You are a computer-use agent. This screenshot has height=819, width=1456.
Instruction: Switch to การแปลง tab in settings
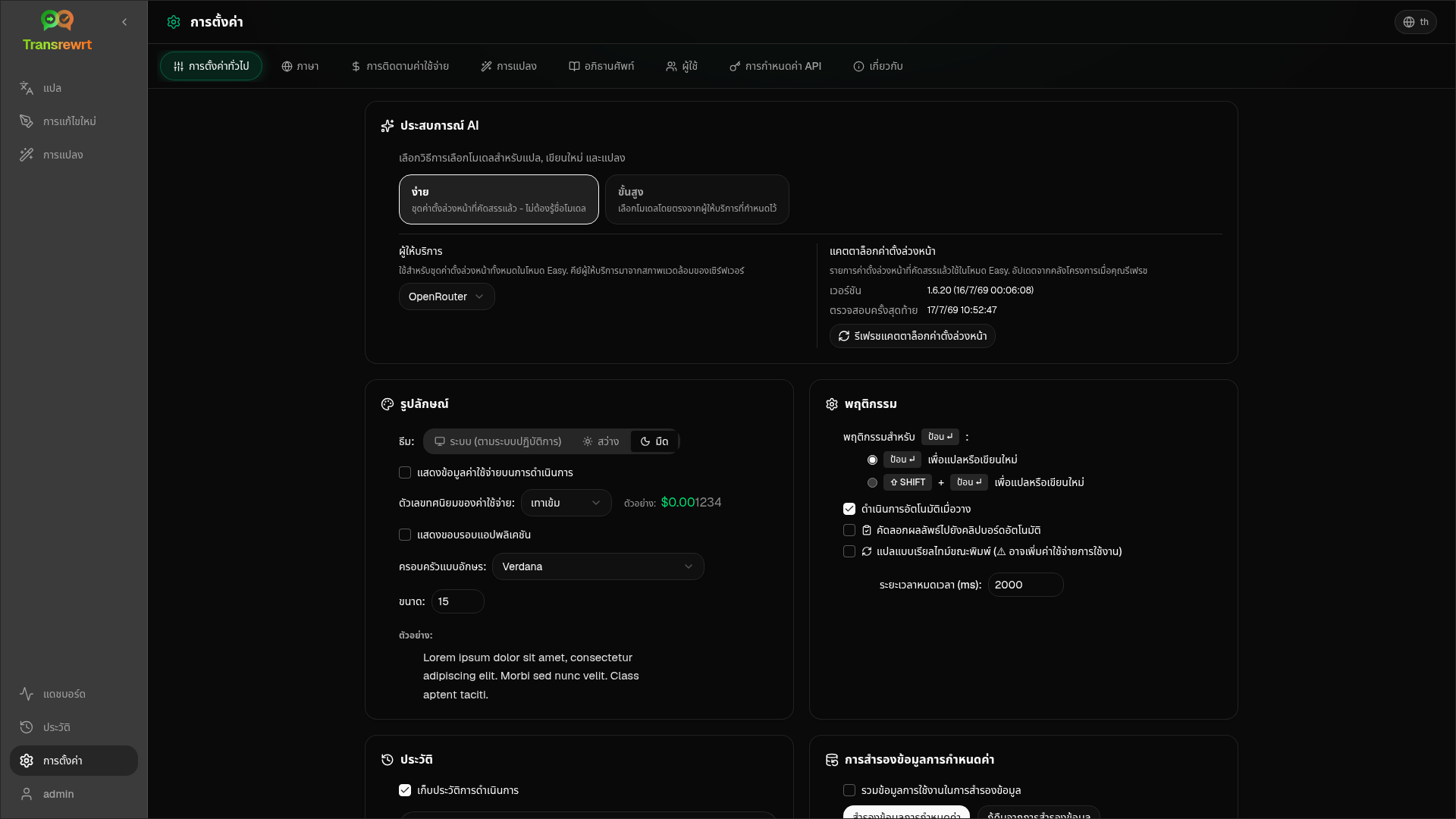click(x=509, y=66)
